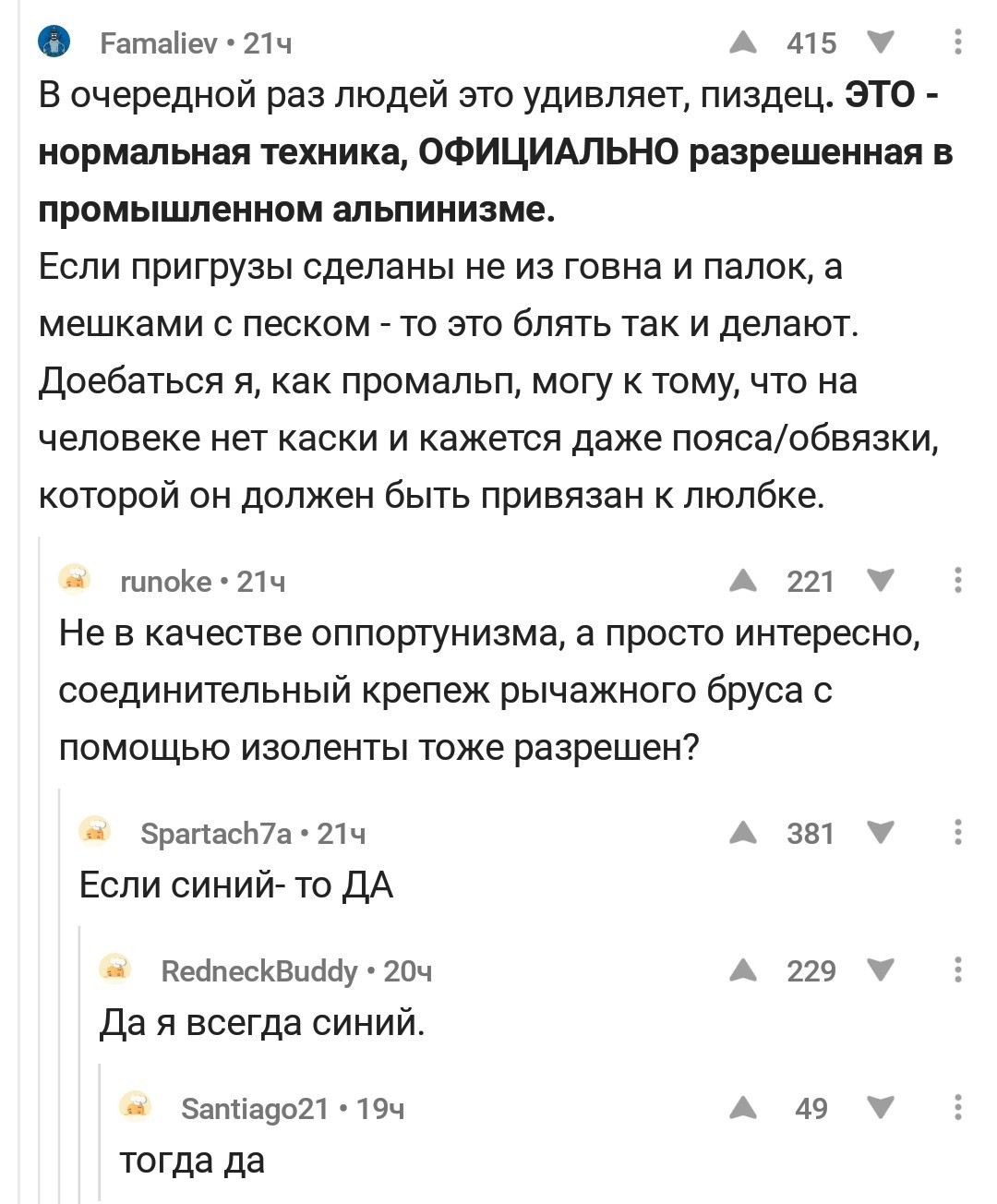This screenshot has height=1204, width=997.
Task: Click RedneckBuddy's avatar image
Action: (x=114, y=969)
